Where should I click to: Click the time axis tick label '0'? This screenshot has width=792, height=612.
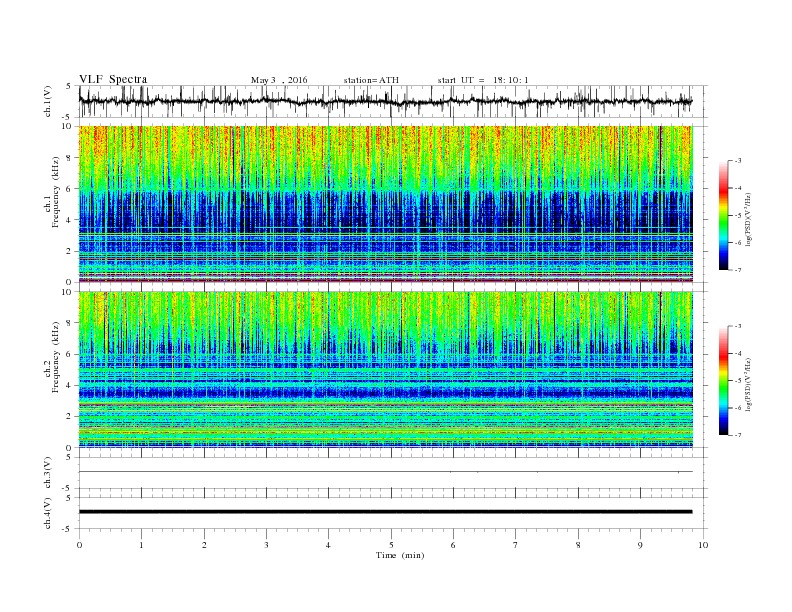pos(79,545)
